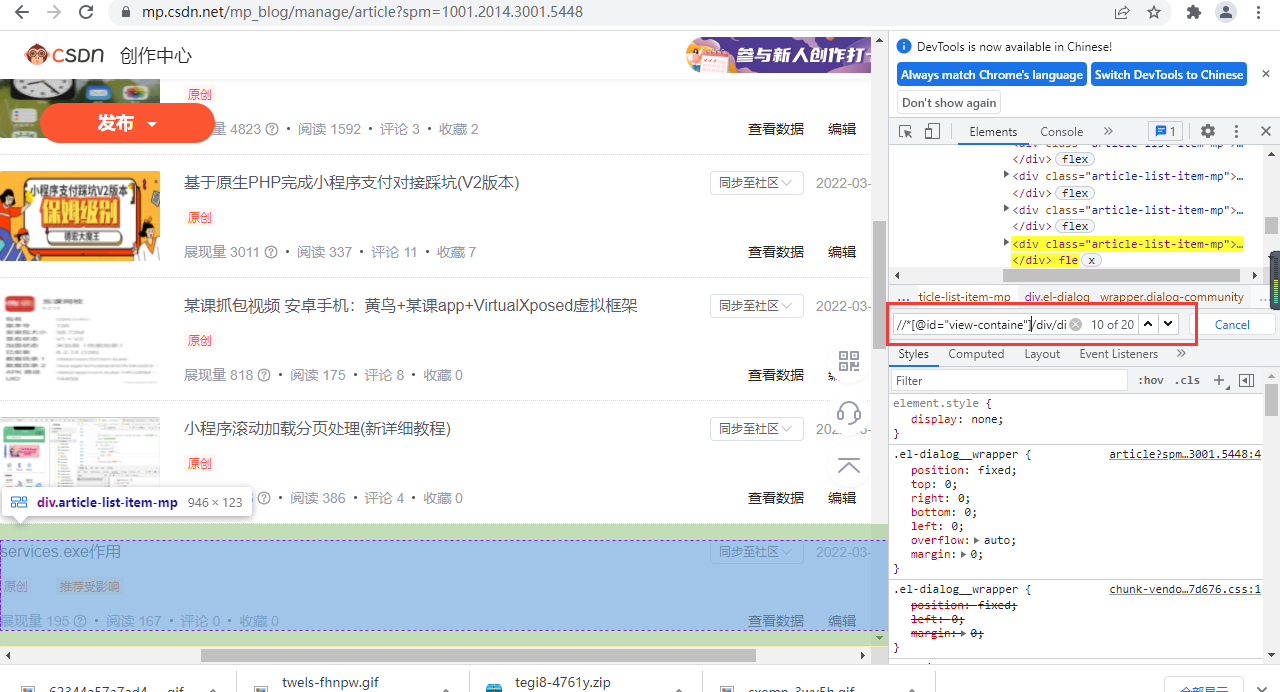Jump to next search result
This screenshot has width=1280, height=692.
[1167, 324]
